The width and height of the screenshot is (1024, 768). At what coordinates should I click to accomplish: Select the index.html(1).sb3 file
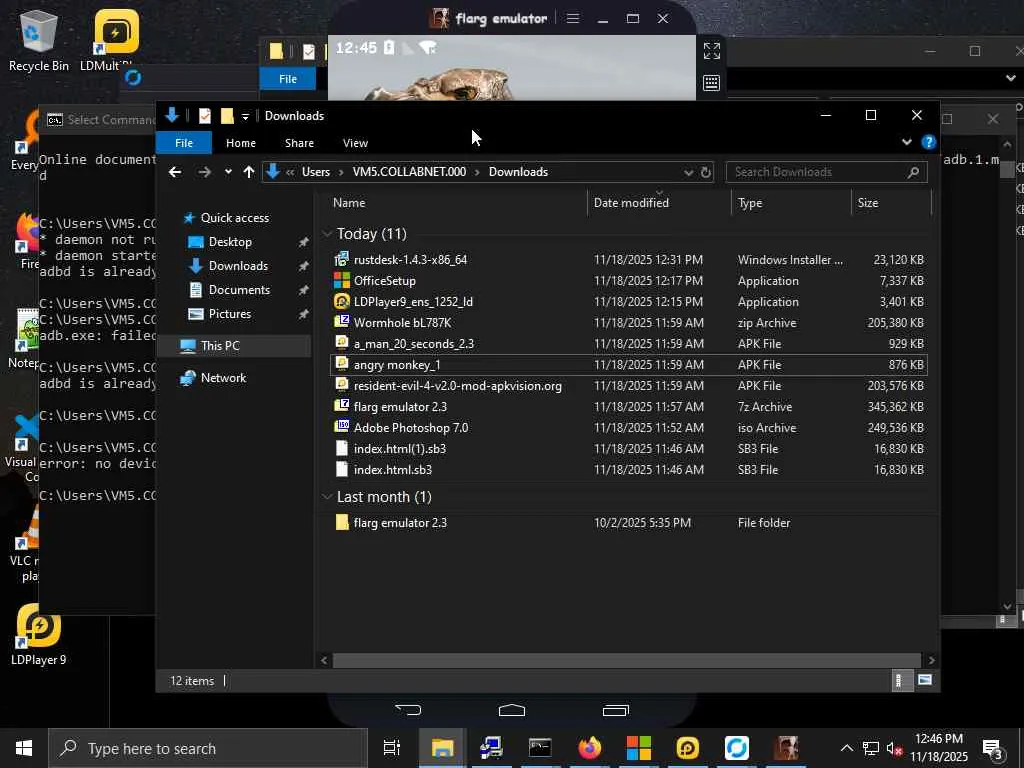pyautogui.click(x=400, y=449)
